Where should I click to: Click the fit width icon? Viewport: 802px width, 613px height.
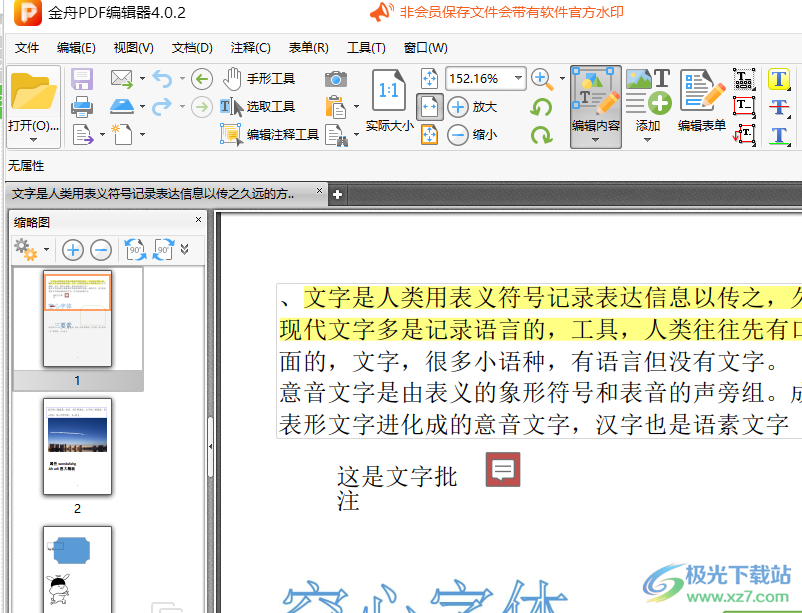(430, 107)
